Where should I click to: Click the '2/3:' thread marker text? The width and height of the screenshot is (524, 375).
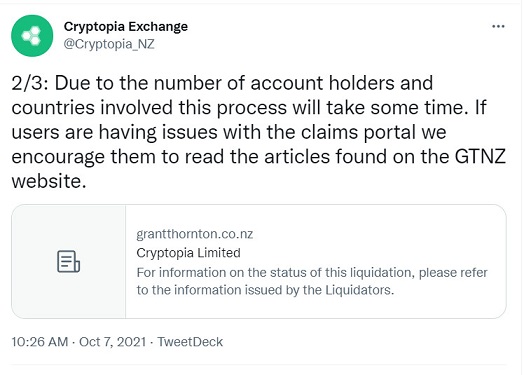click(x=30, y=83)
